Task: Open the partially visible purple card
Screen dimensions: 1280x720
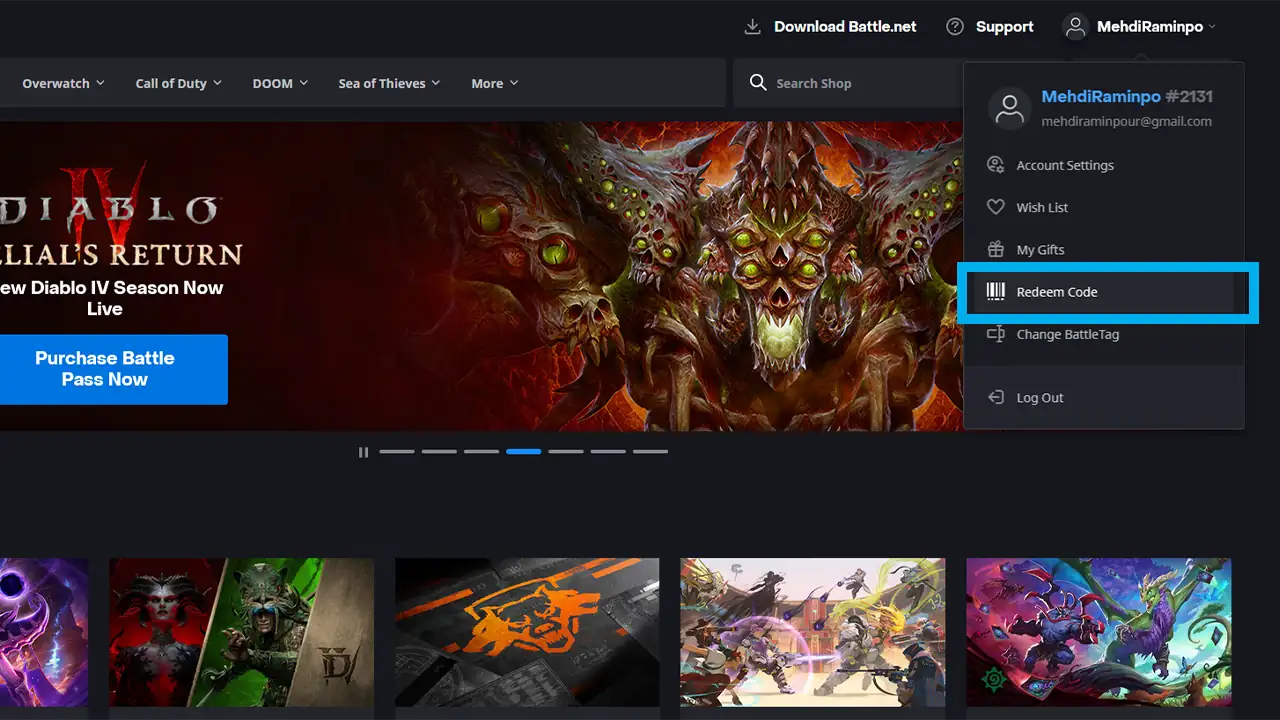Action: 44,632
